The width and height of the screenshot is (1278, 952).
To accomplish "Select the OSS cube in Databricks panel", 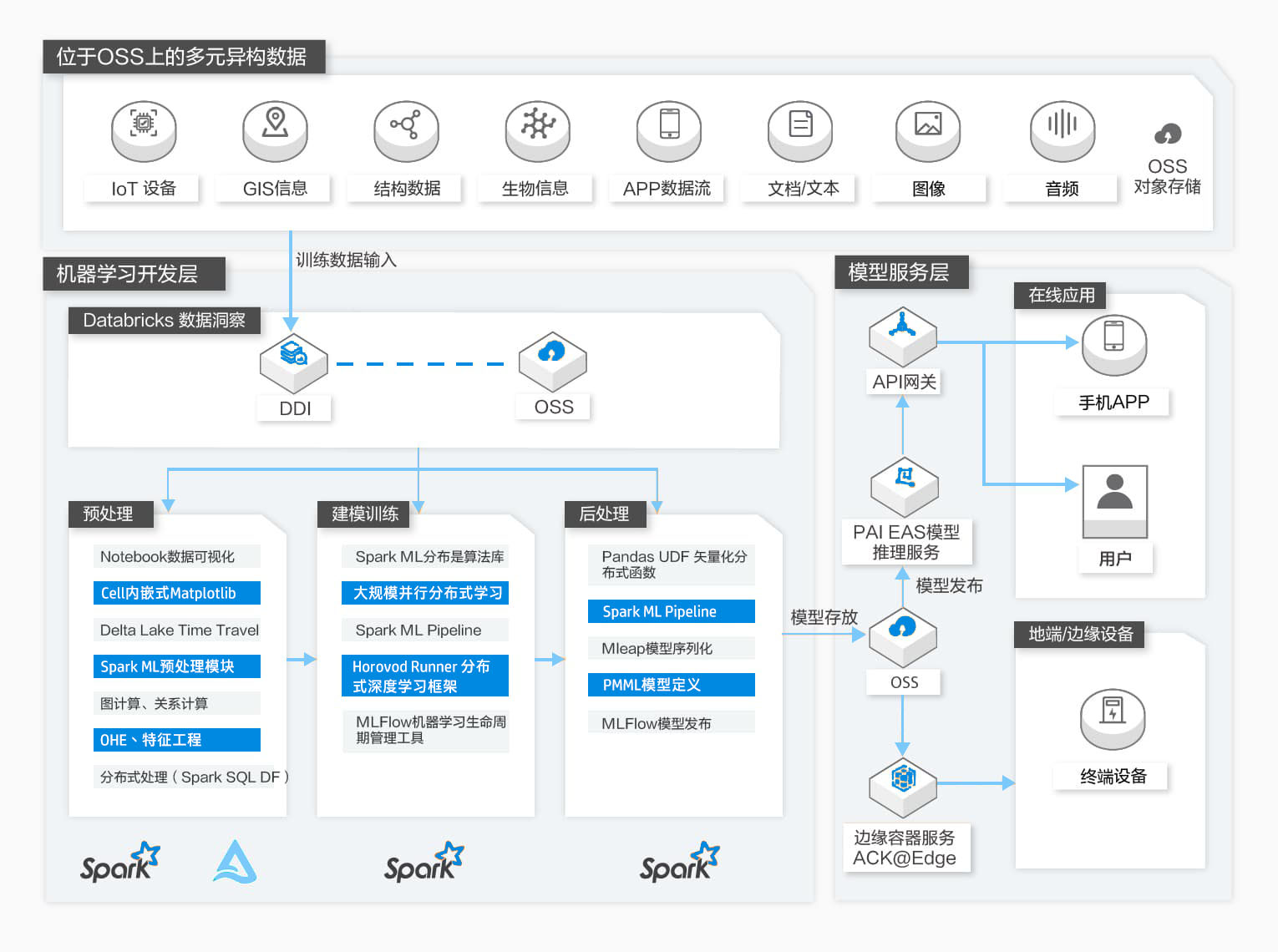I will [x=553, y=362].
